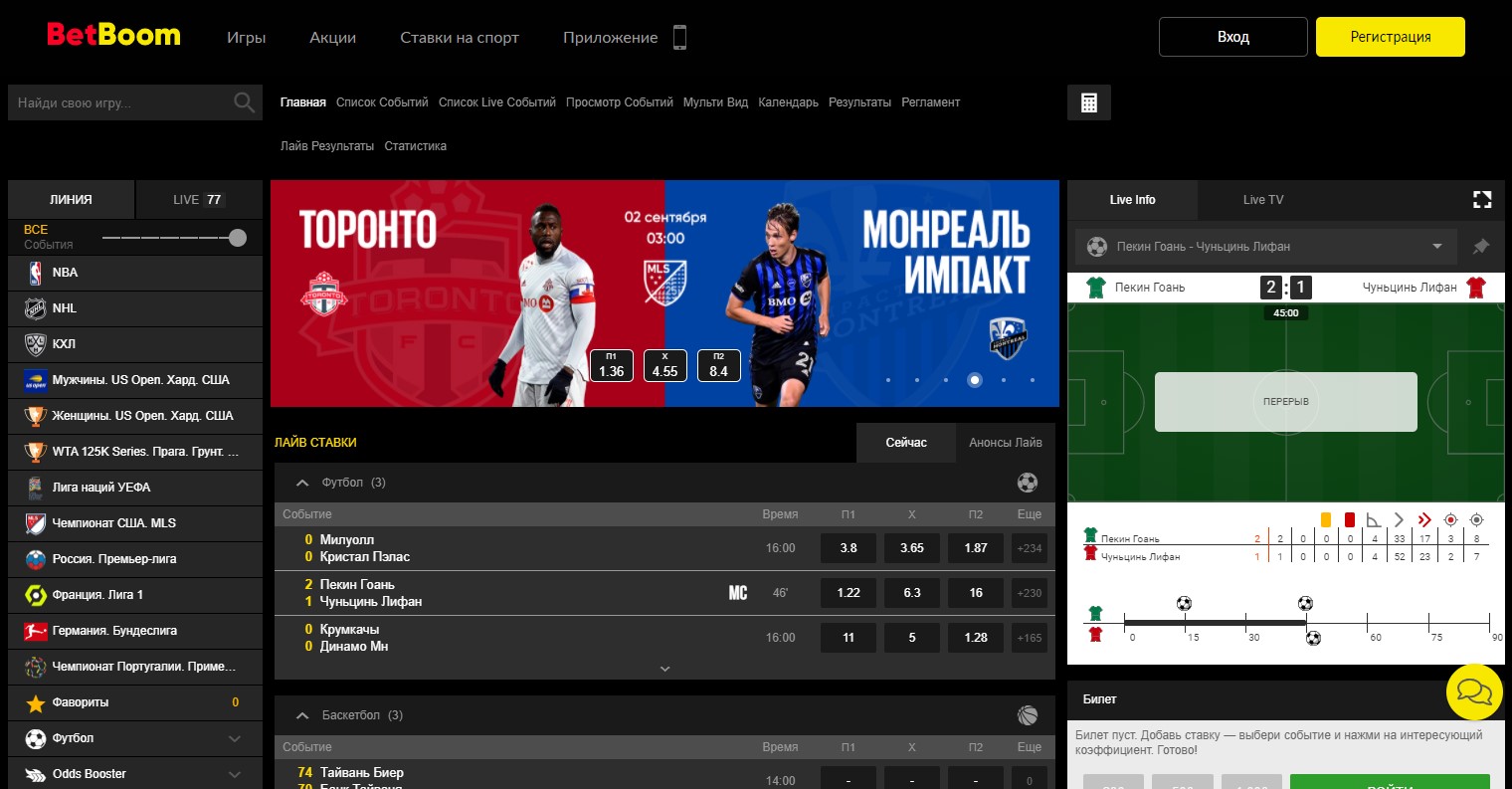Click the football icon in the Футбол header
The height and width of the screenshot is (789, 1512).
1028,483
